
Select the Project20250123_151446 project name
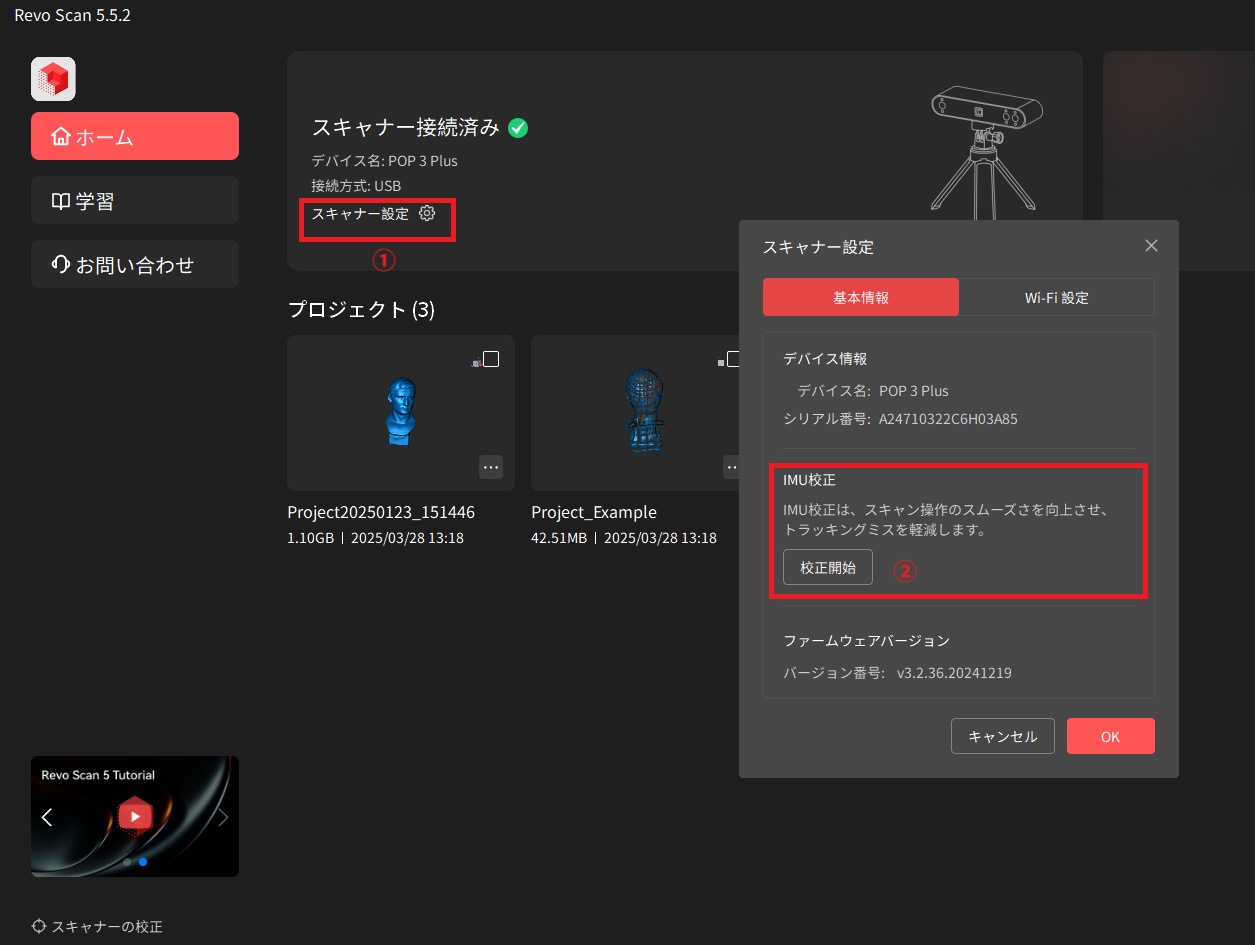click(x=381, y=512)
